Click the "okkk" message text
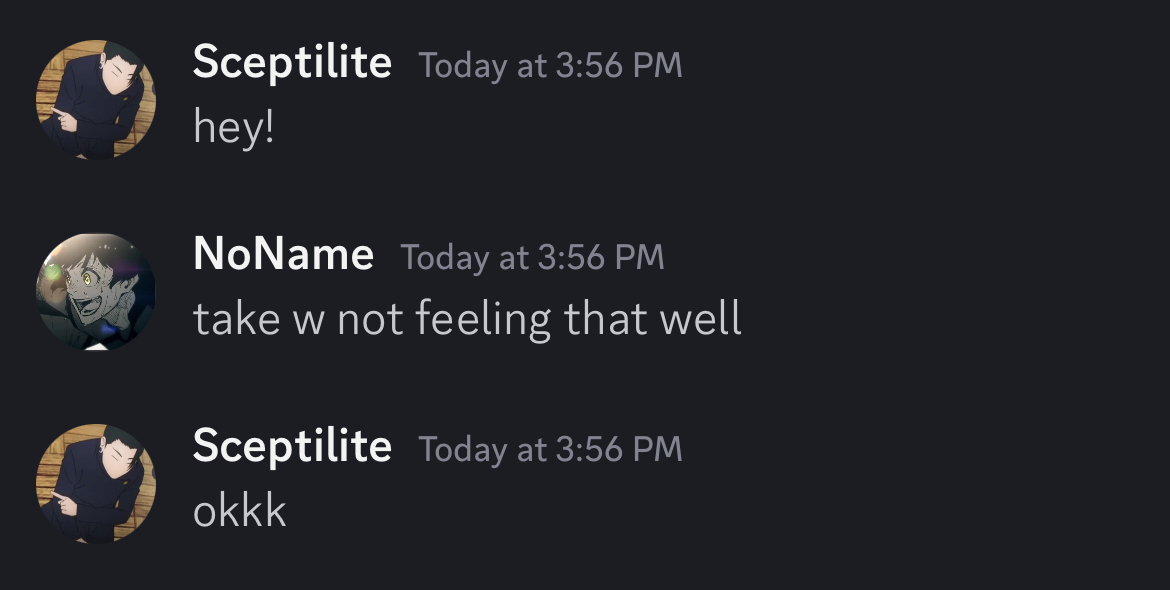The height and width of the screenshot is (590, 1170). point(239,511)
